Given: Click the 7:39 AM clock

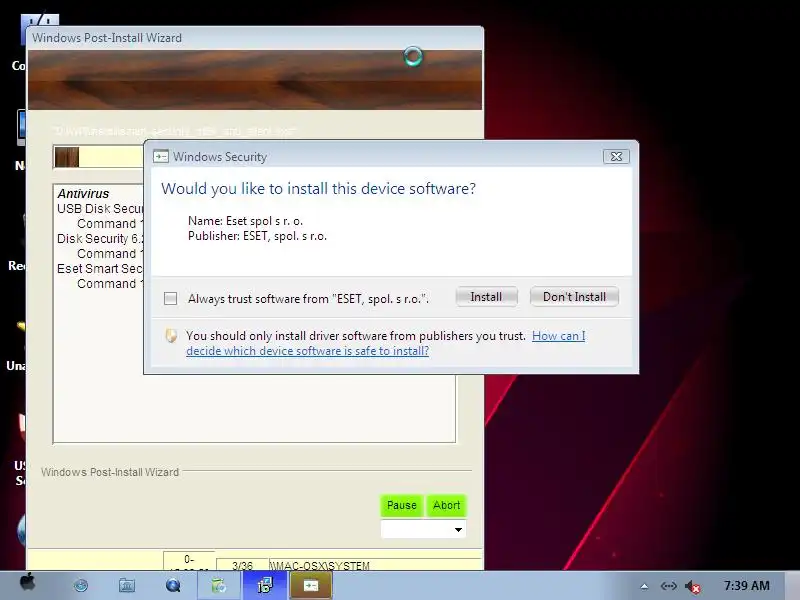Looking at the screenshot, I should click(x=746, y=586).
